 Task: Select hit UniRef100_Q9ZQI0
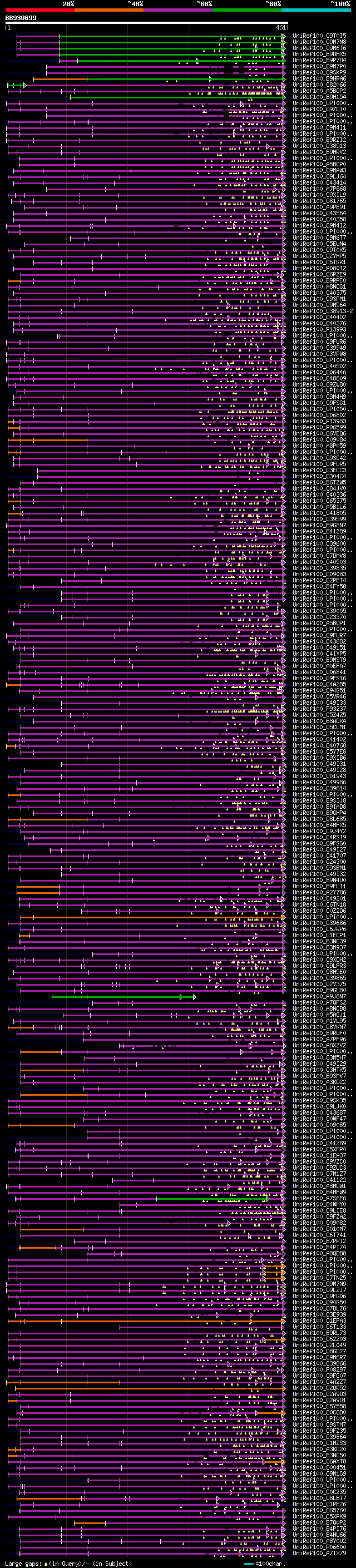click(319, 110)
